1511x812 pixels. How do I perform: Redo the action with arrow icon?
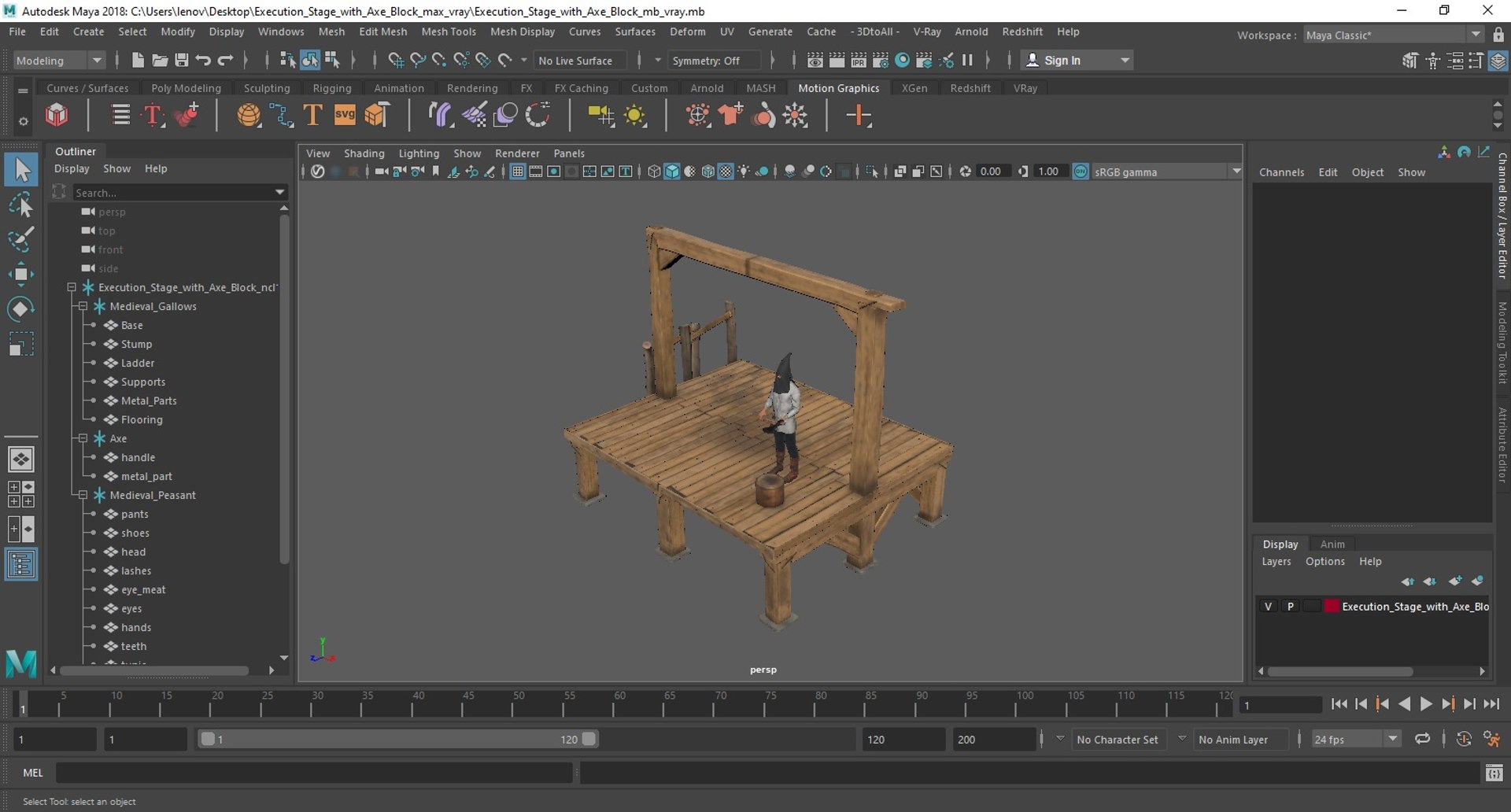225,60
